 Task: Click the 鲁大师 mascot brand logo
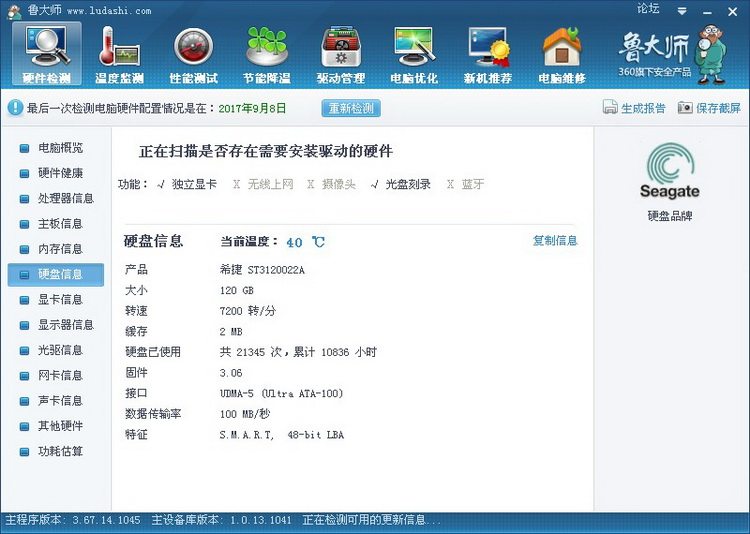pyautogui.click(x=673, y=55)
